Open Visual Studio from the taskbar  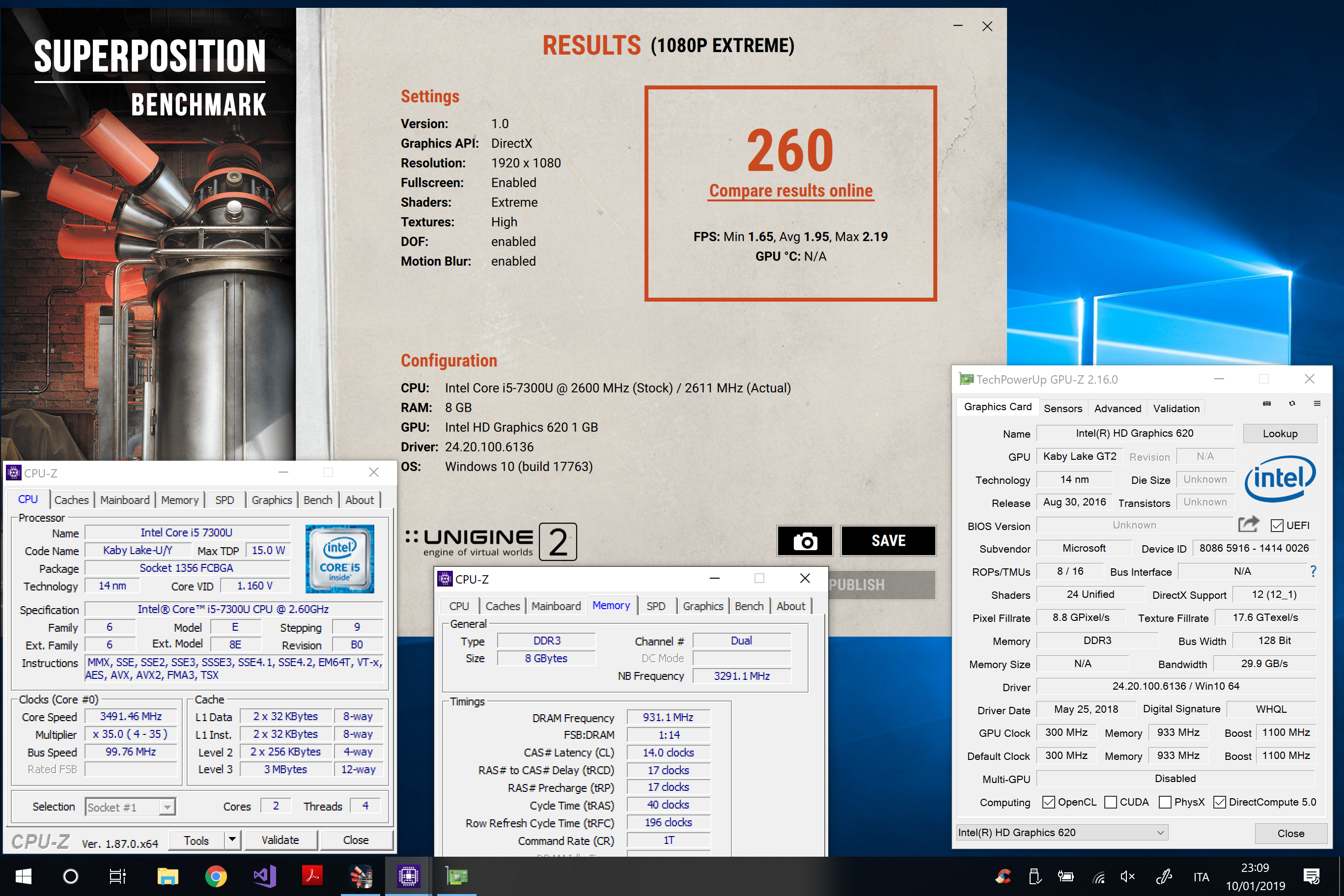click(x=264, y=876)
